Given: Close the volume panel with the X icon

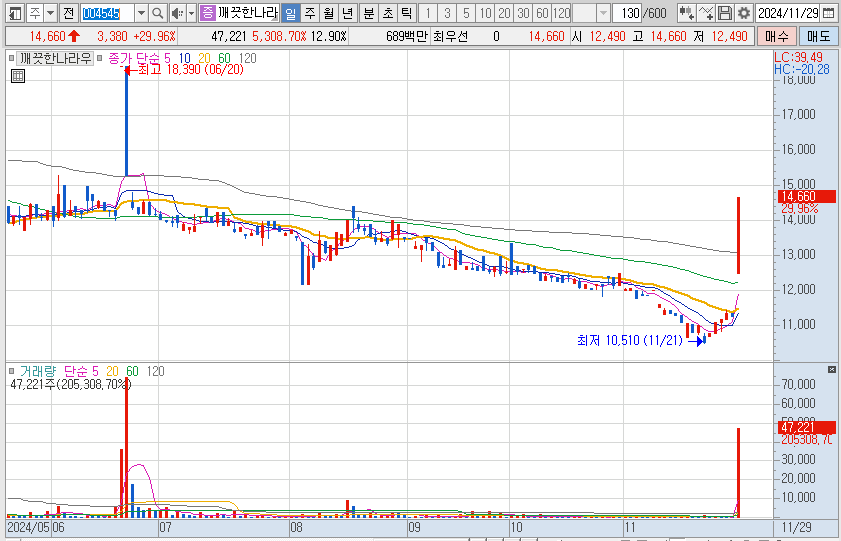Looking at the screenshot, I should click(831, 369).
